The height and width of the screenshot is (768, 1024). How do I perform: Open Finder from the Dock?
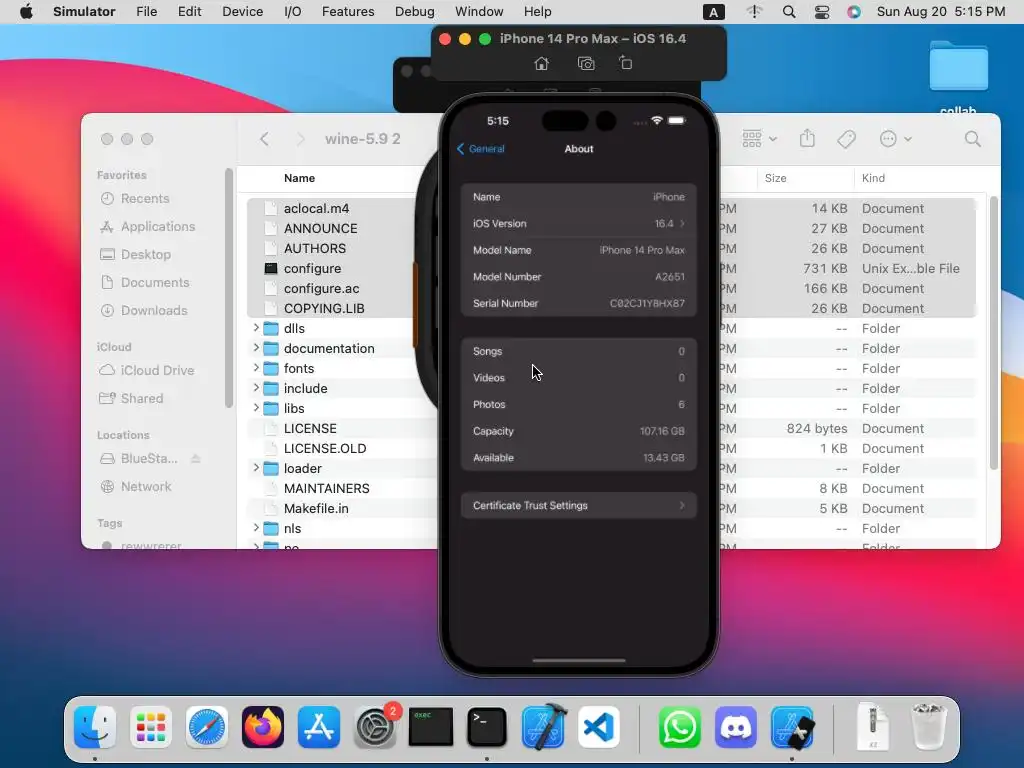[95, 727]
